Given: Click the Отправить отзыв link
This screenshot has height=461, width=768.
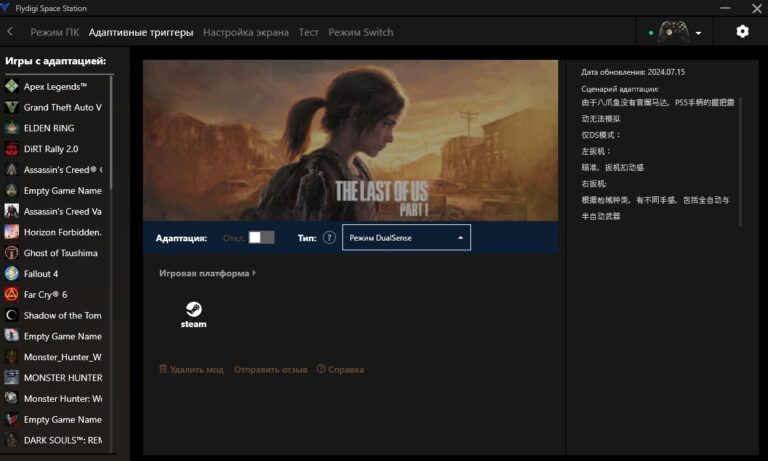Looking at the screenshot, I should (270, 369).
